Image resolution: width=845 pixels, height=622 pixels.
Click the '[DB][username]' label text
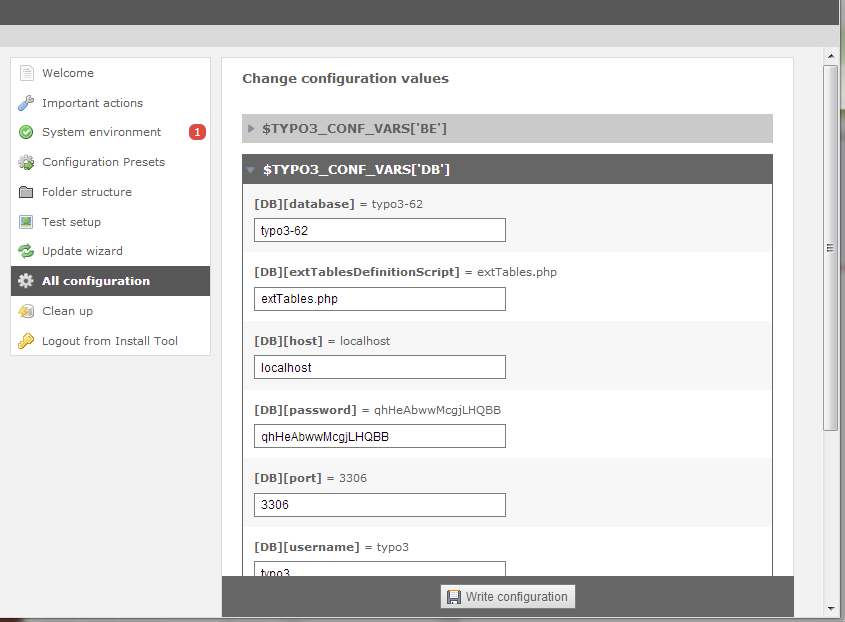[x=307, y=547]
